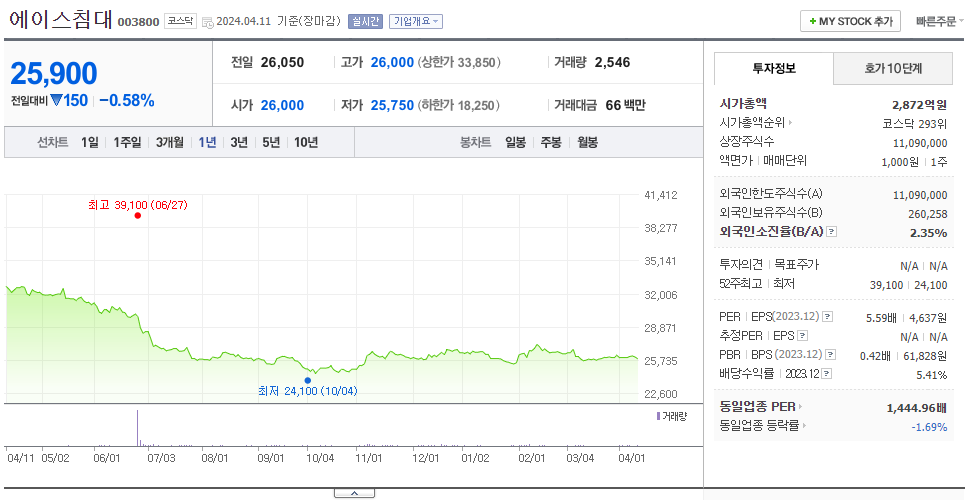Open help icon next to PER EPS(2023.12)
The image size is (968, 500).
[827, 317]
